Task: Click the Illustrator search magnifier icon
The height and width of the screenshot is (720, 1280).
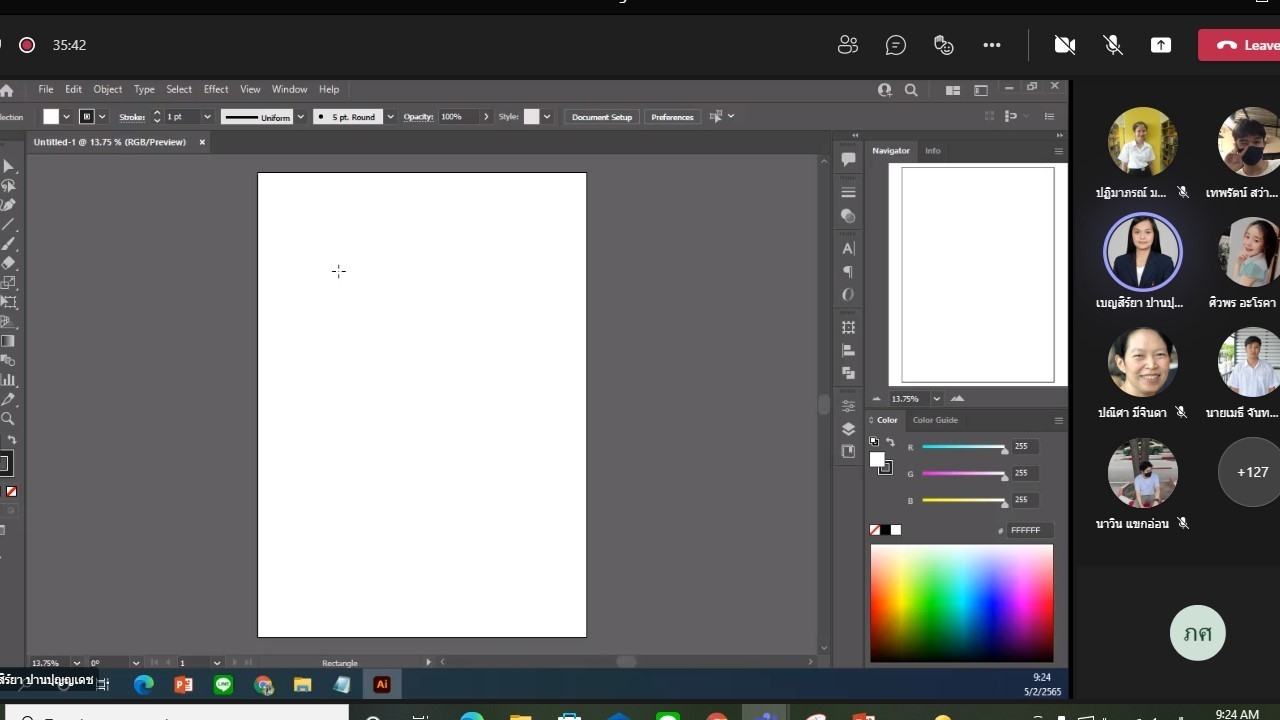Action: tap(911, 90)
